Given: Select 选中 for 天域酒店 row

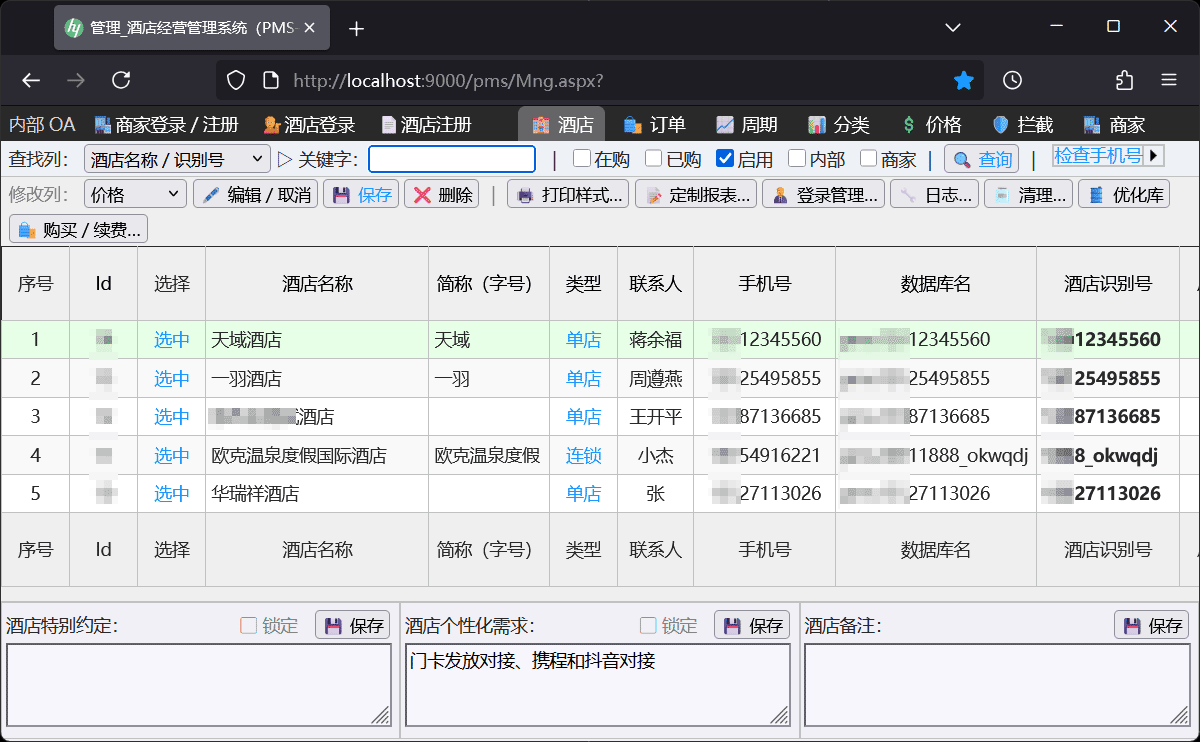Looking at the screenshot, I should pyautogui.click(x=171, y=339).
